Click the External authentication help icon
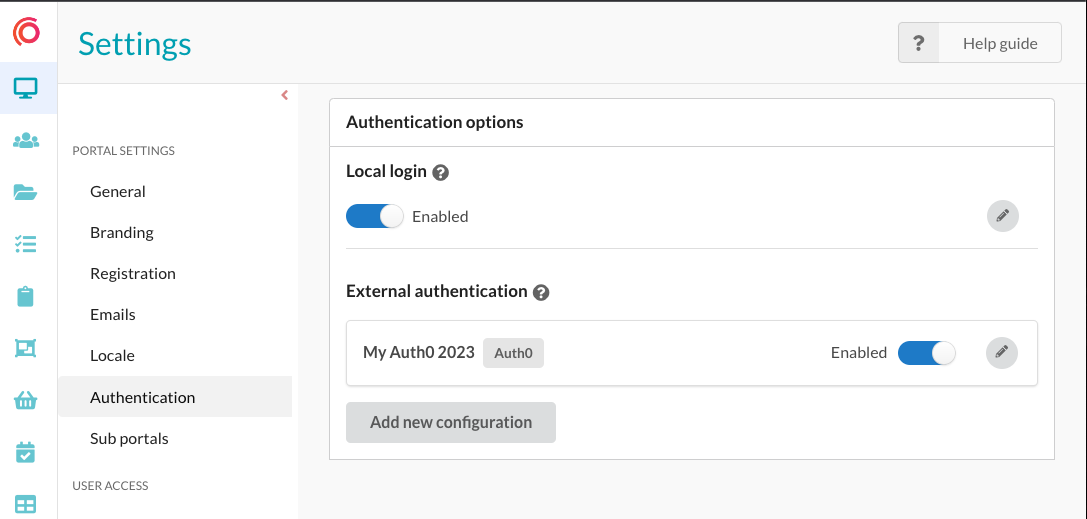Viewport: 1087px width, 519px height. coord(541,292)
